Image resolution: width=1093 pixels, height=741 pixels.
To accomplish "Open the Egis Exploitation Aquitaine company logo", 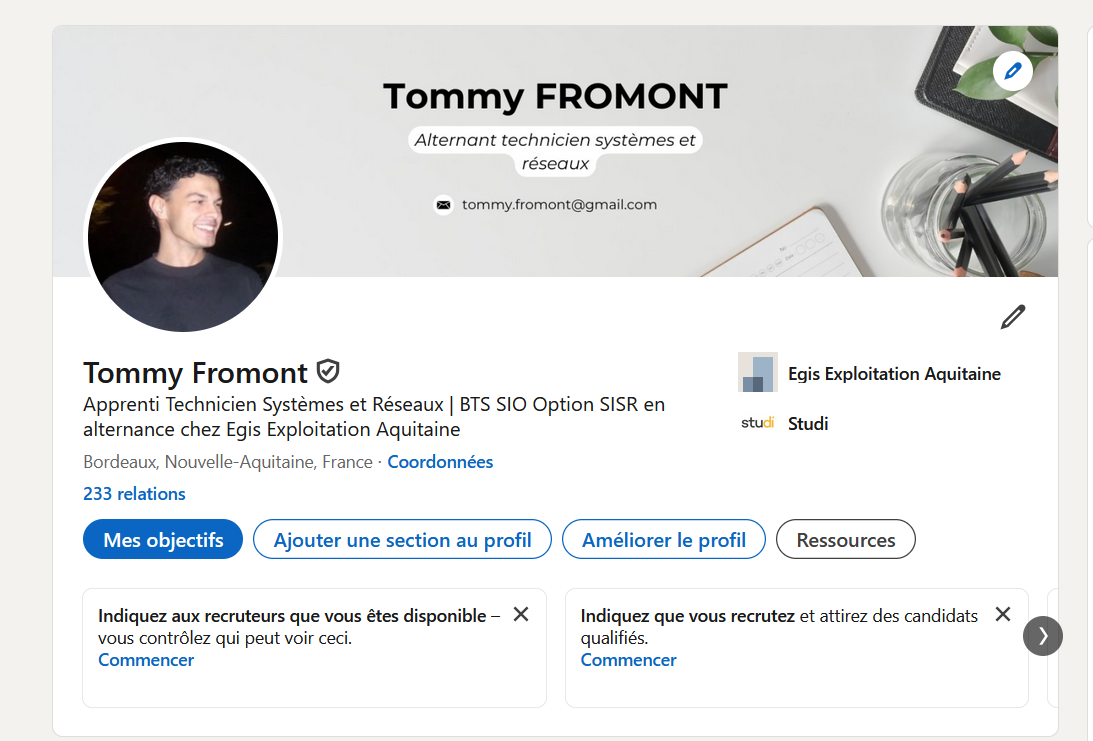I will tap(758, 372).
